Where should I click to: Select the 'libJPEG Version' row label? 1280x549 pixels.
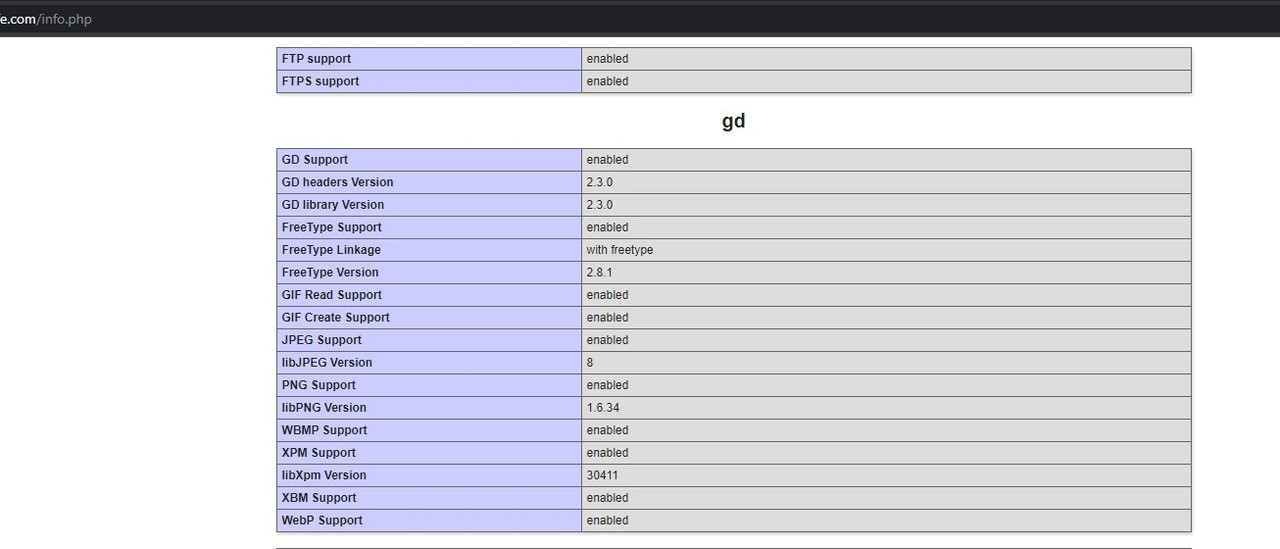[429, 362]
